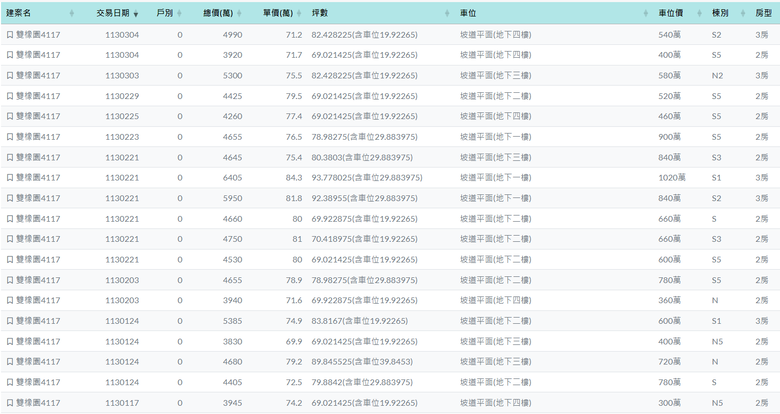Click the 交易日期 descending sort arrow
Viewport: 780px width, 414px height.
tap(136, 14)
